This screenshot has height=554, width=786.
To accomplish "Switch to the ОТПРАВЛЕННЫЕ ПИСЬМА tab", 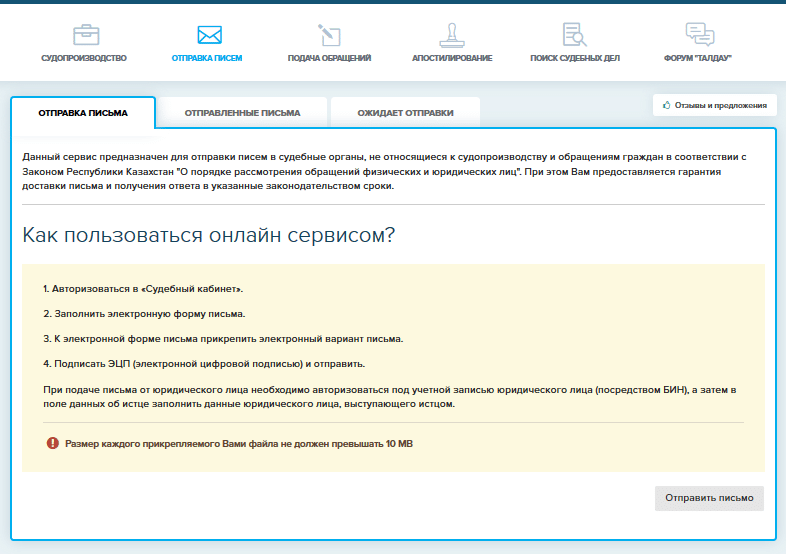I will (242, 113).
